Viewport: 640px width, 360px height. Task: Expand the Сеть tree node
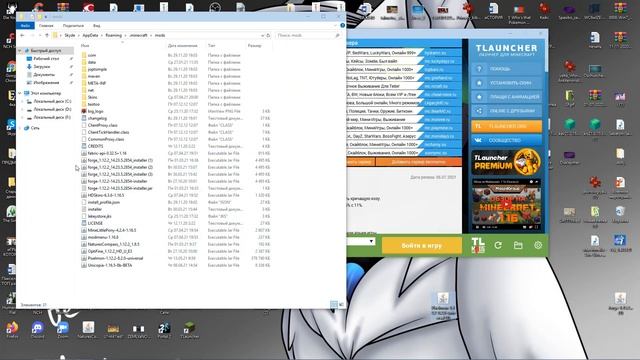click(20, 128)
